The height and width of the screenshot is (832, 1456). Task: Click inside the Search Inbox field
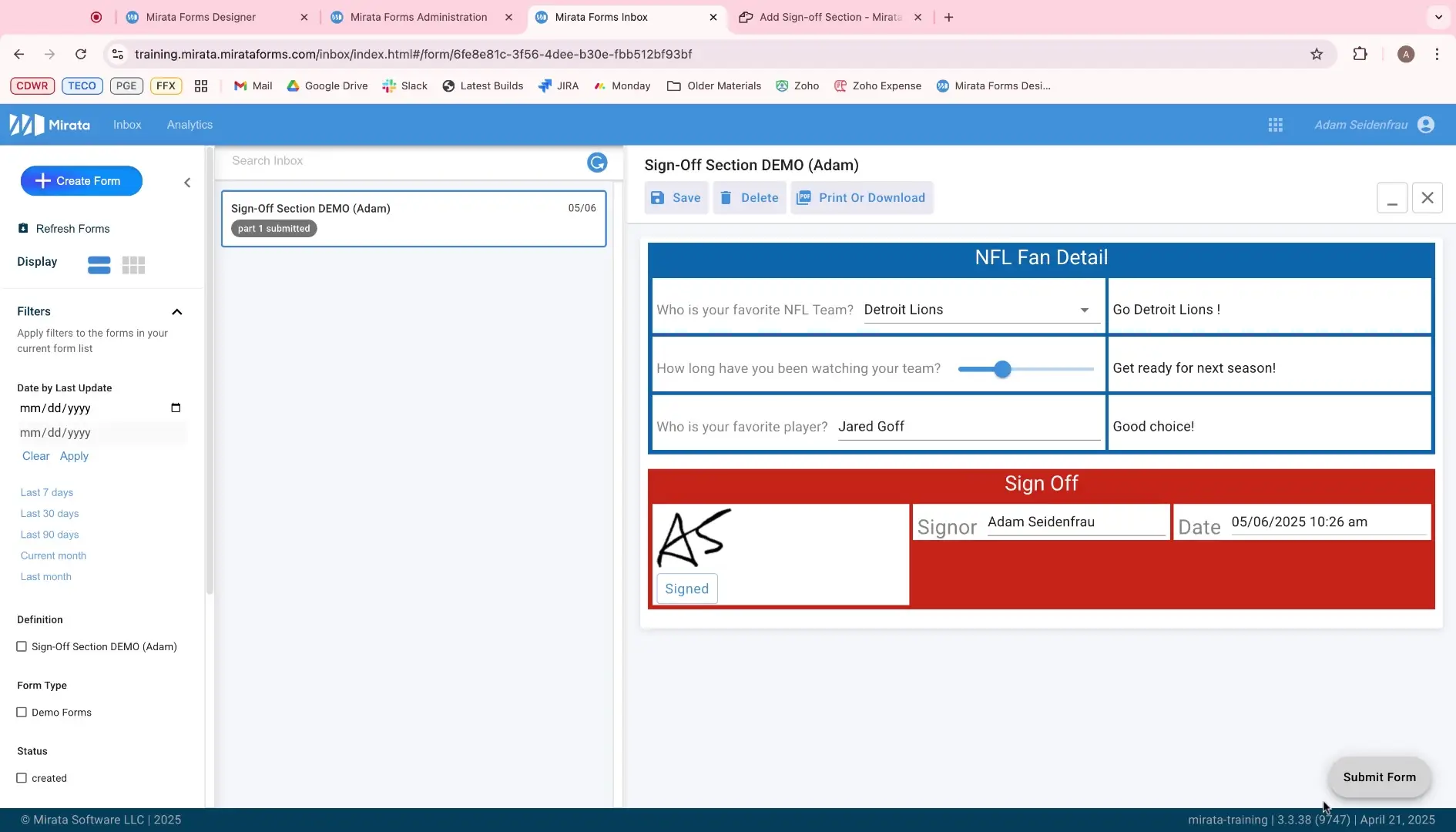pyautogui.click(x=385, y=160)
